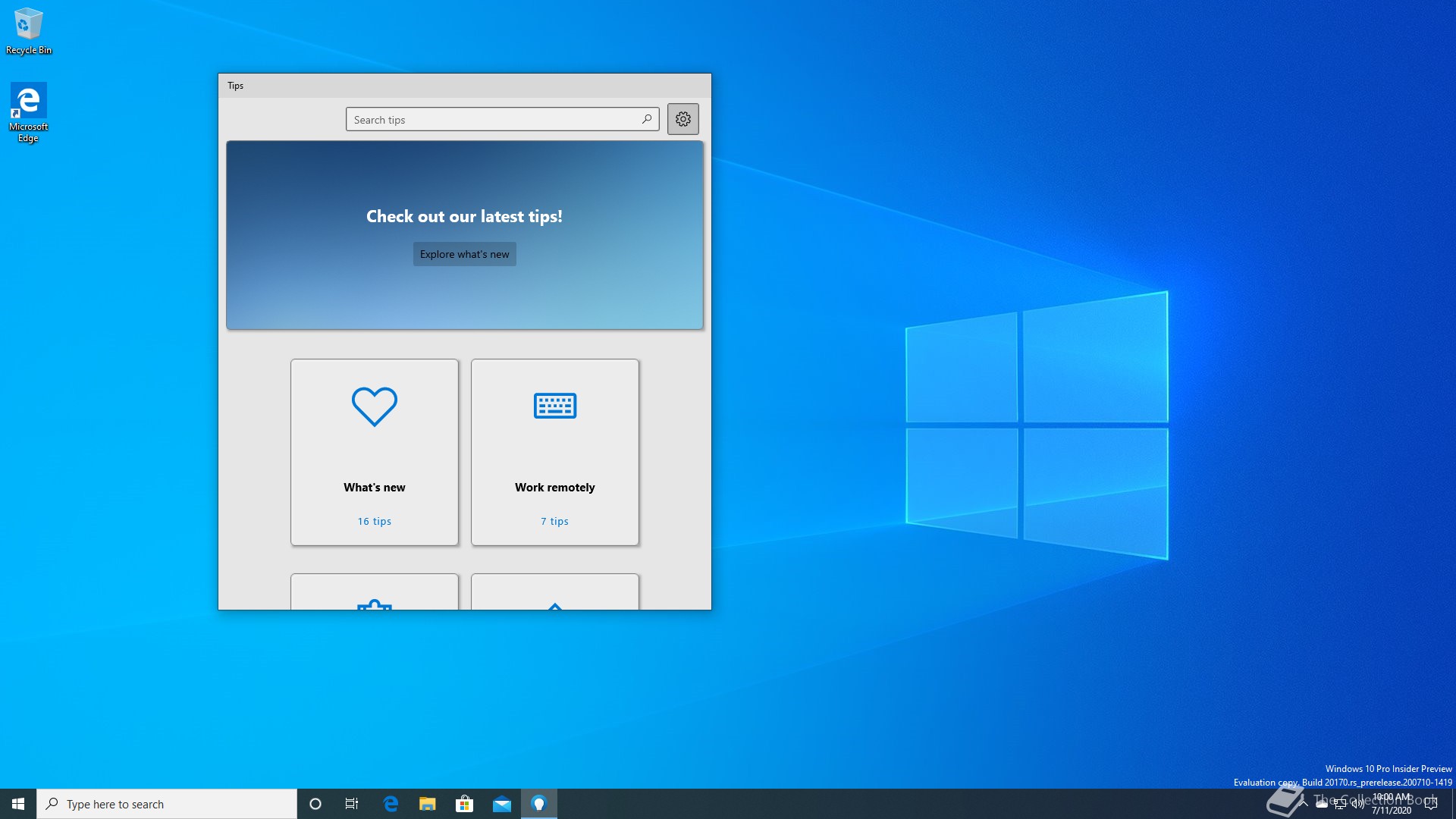Click the taskbar Type here to search box
The width and height of the screenshot is (1456, 819).
[x=167, y=804]
